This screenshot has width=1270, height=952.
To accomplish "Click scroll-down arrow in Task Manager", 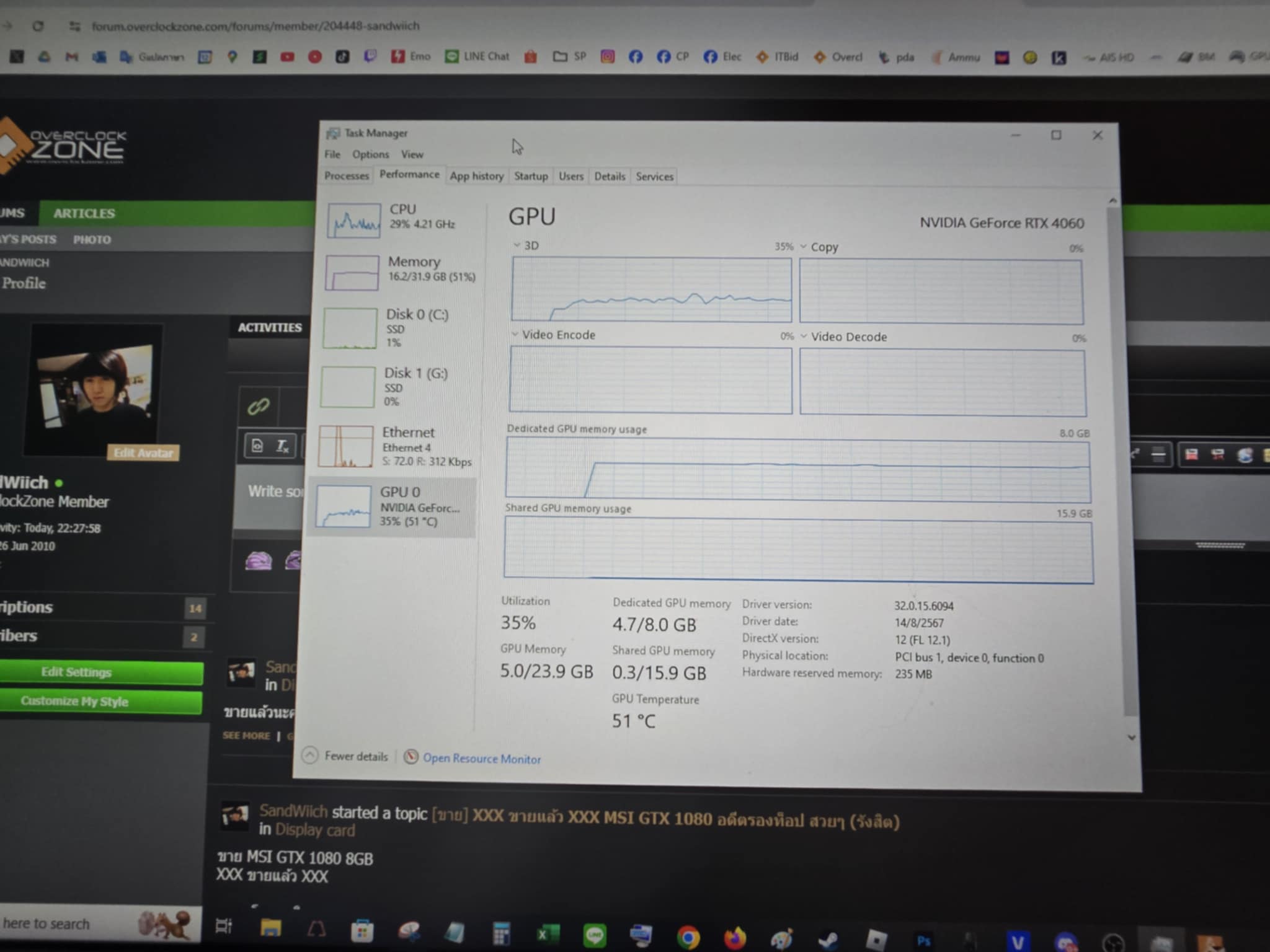I will point(1131,738).
